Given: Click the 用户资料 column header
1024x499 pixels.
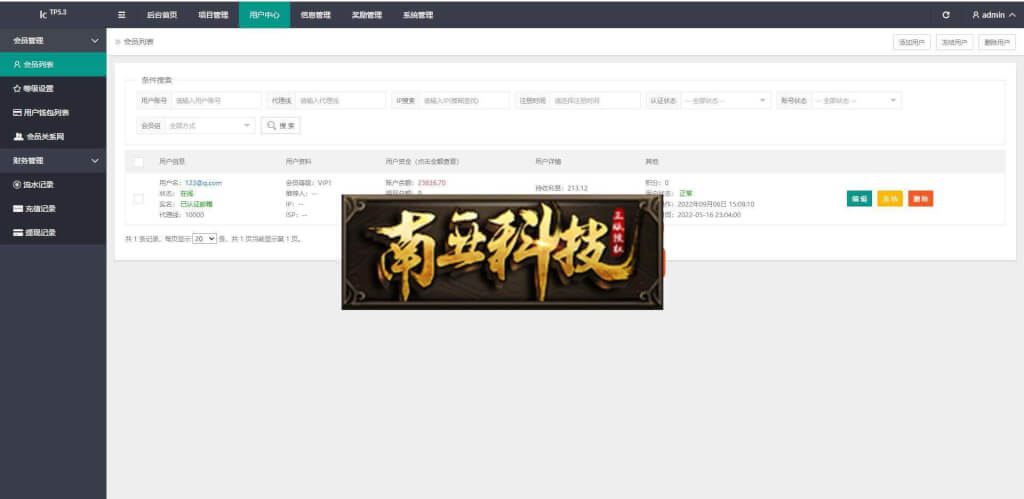Looking at the screenshot, I should (298, 161).
